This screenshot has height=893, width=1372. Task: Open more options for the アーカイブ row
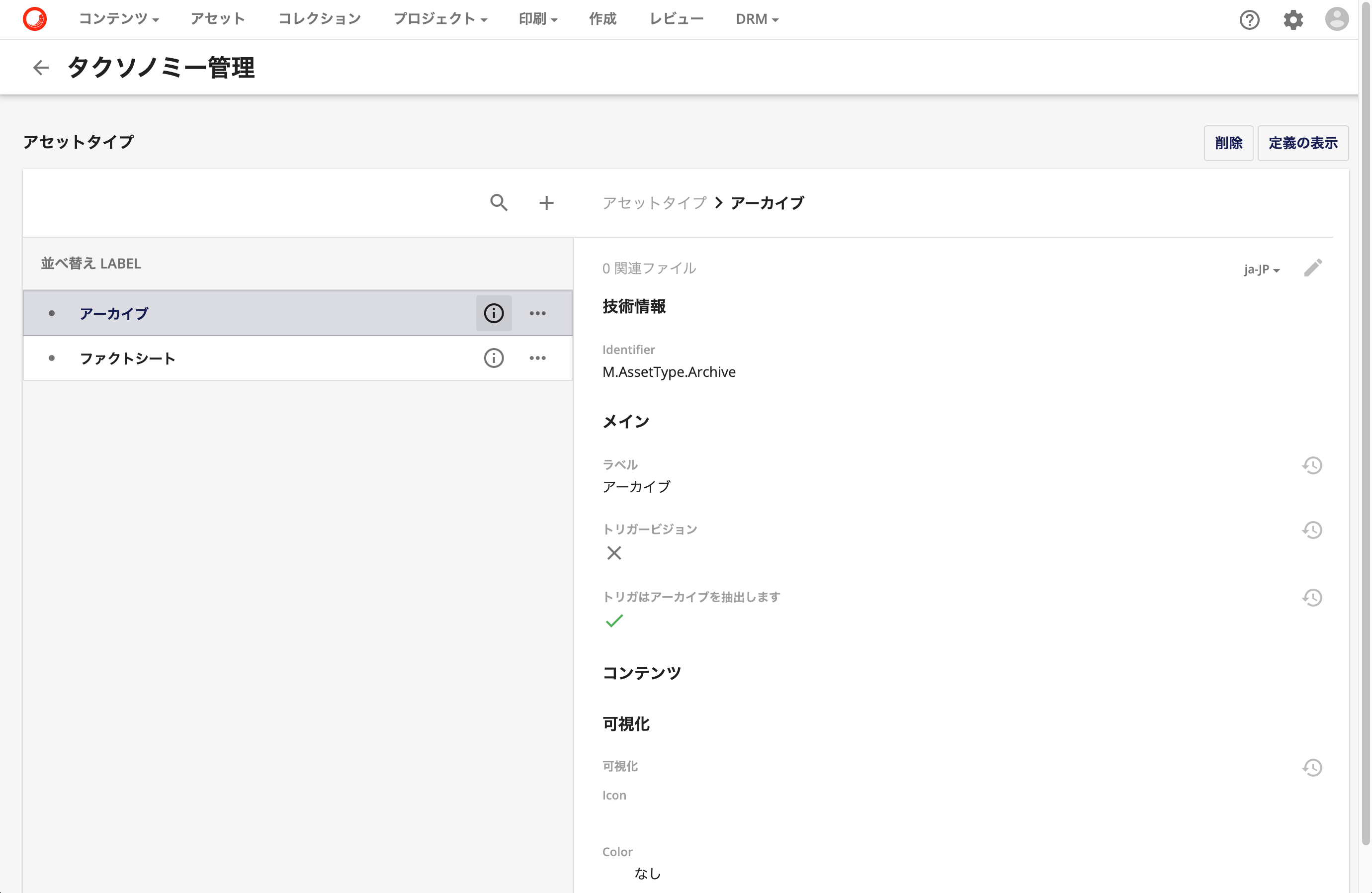click(x=537, y=313)
